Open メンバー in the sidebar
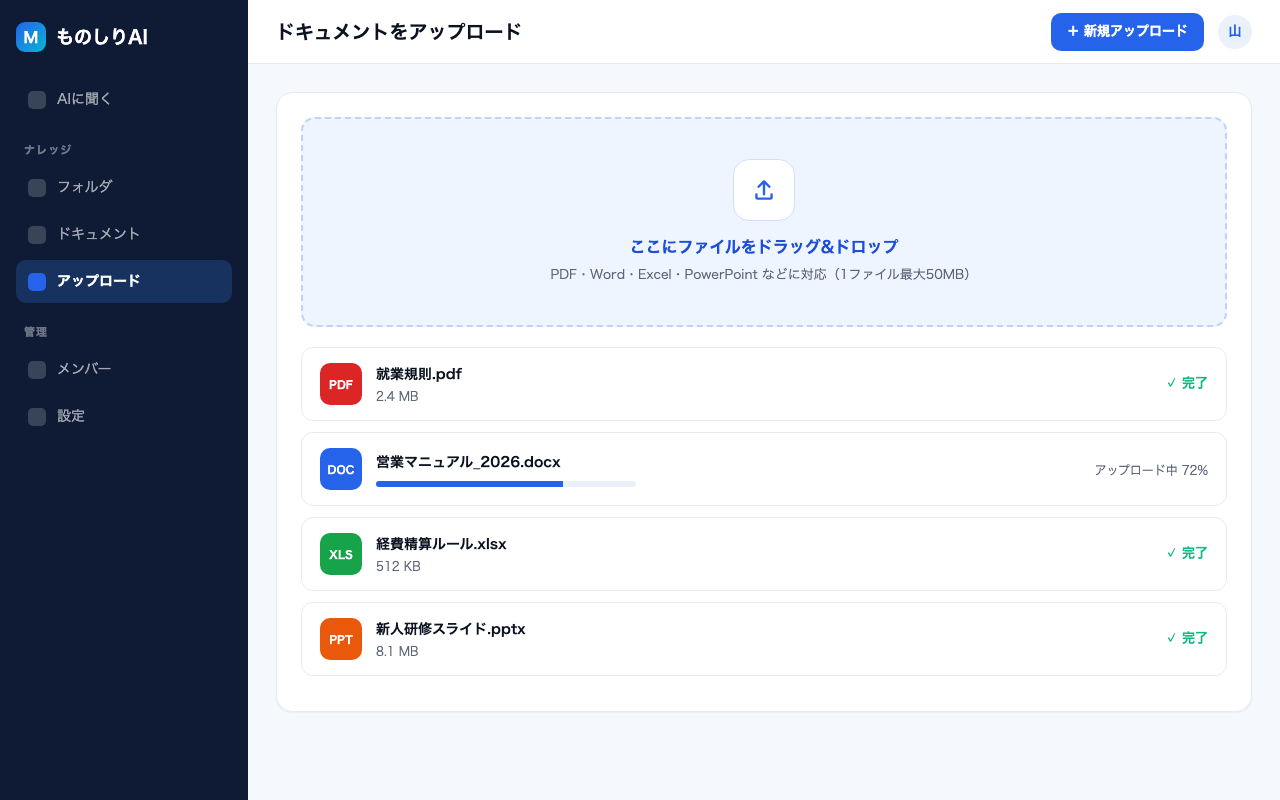The height and width of the screenshot is (800, 1280). (124, 369)
